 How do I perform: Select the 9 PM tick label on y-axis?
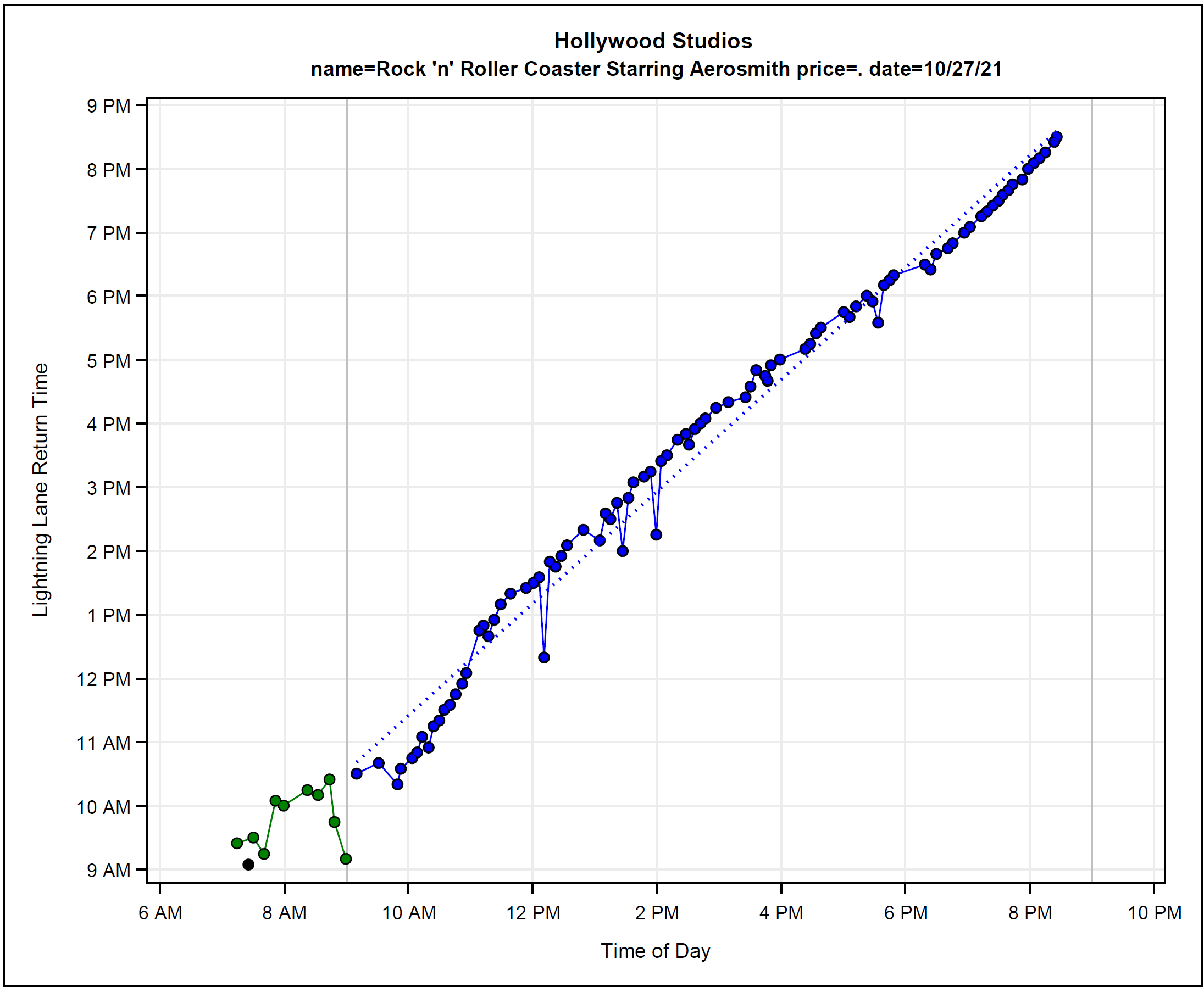coord(109,106)
